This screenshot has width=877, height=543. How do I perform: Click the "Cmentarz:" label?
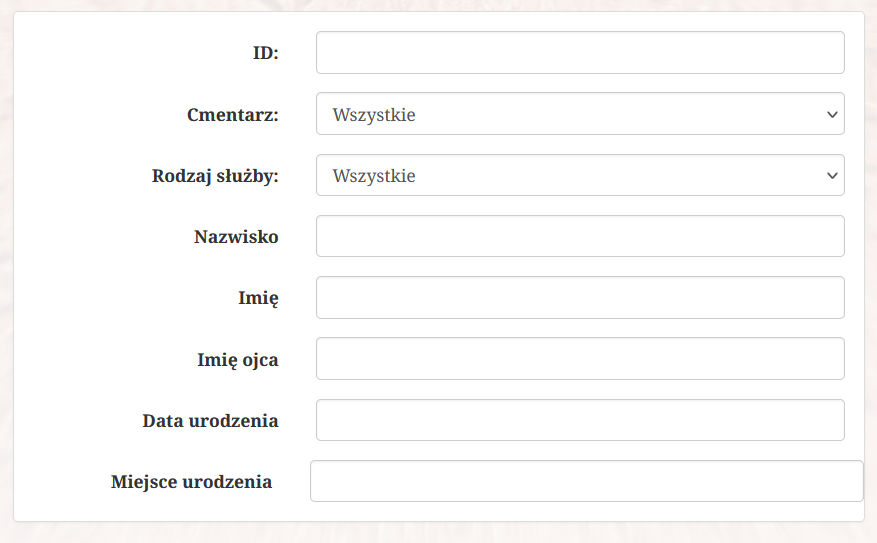click(x=233, y=115)
